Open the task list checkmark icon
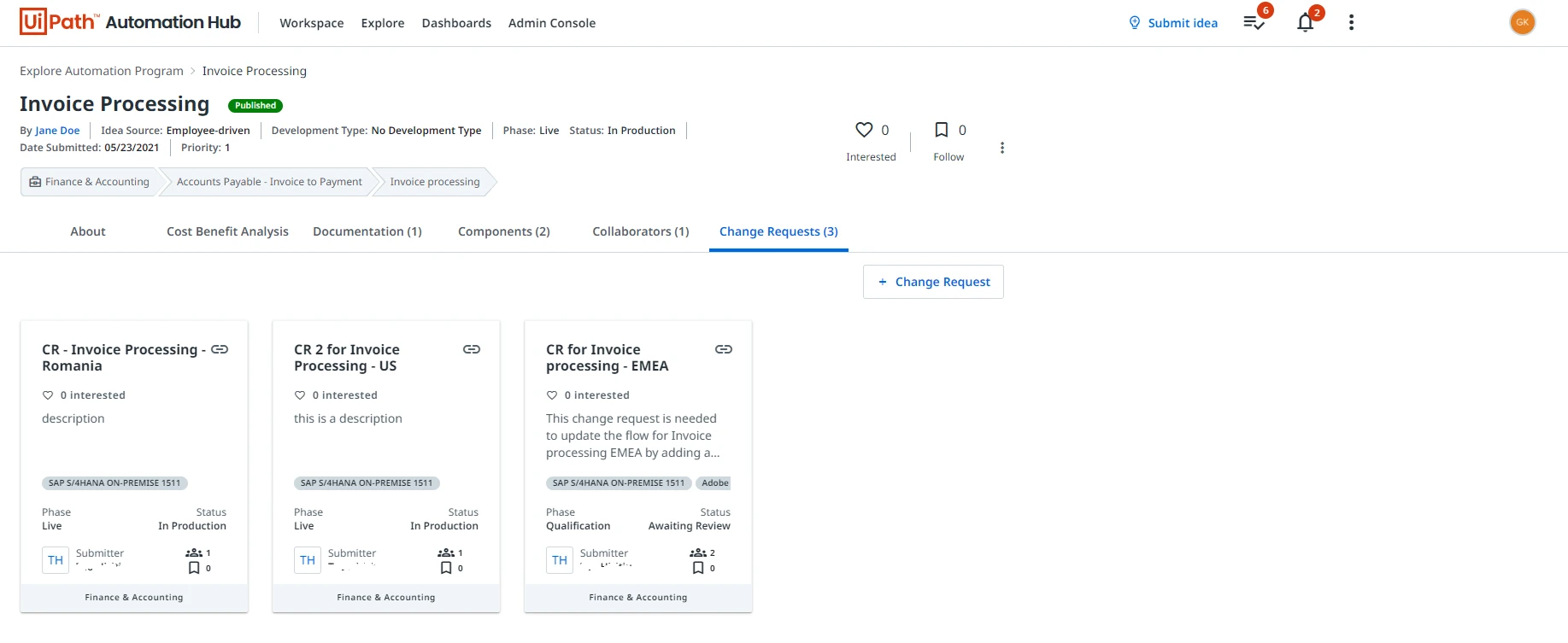This screenshot has width=1568, height=643. pos(1254,23)
